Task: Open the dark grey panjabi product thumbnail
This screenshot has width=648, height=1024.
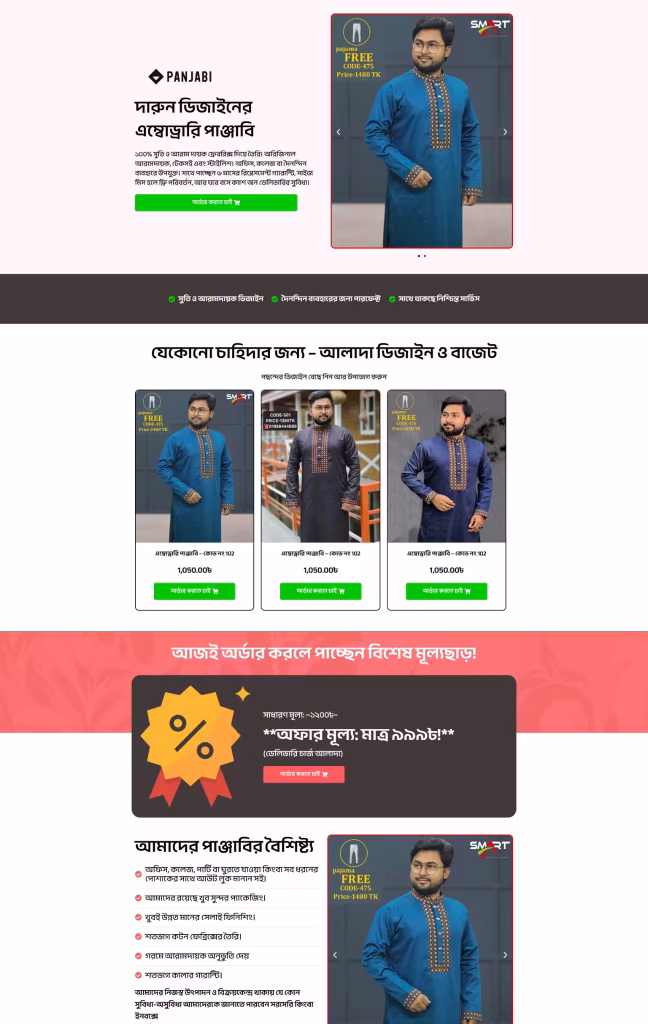Action: pyautogui.click(x=321, y=466)
